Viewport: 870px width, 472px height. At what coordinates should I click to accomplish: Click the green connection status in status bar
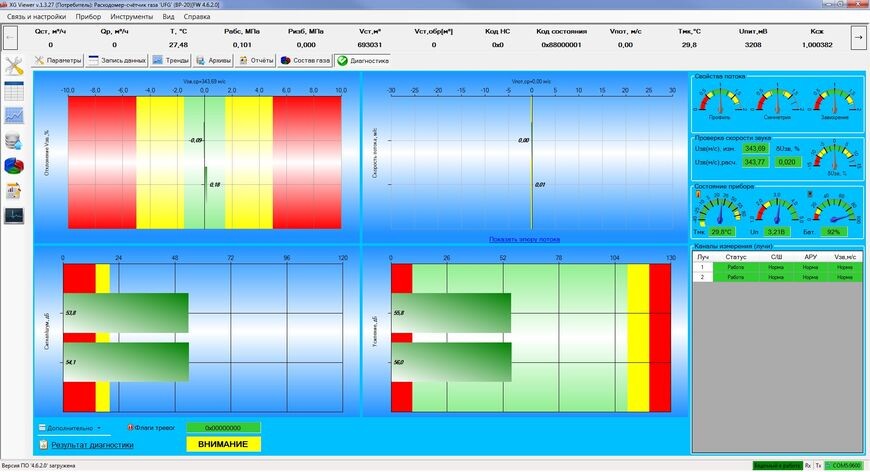coord(777,466)
